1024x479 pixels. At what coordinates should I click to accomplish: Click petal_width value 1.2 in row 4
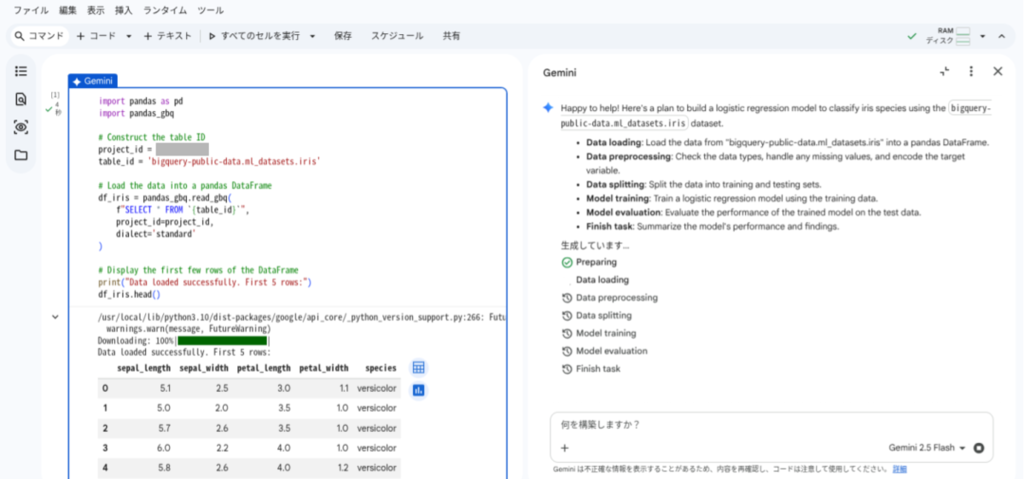click(342, 469)
